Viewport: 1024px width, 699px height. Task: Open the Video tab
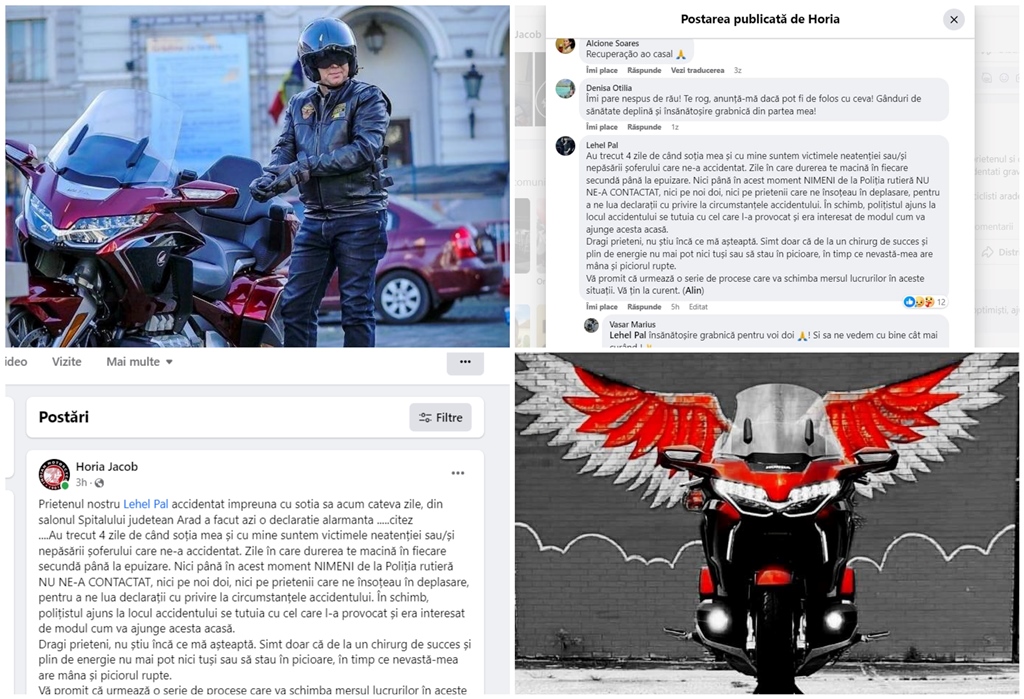click(16, 362)
